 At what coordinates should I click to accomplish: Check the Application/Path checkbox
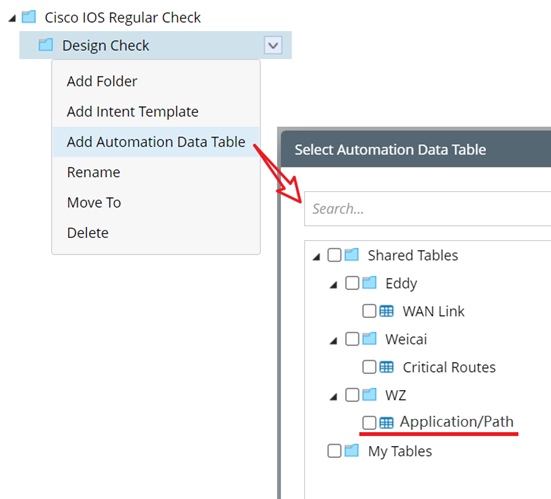[x=369, y=423]
